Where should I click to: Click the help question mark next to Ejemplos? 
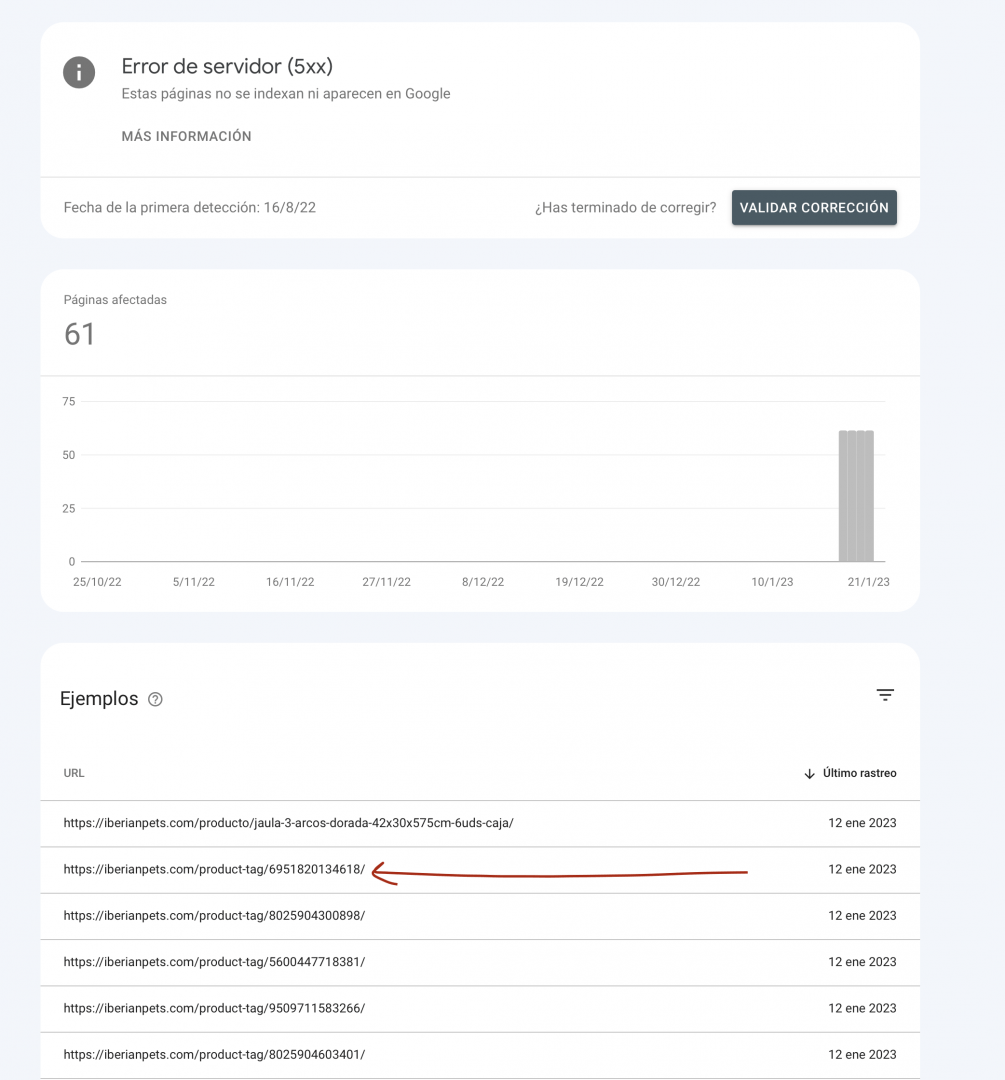pos(156,700)
